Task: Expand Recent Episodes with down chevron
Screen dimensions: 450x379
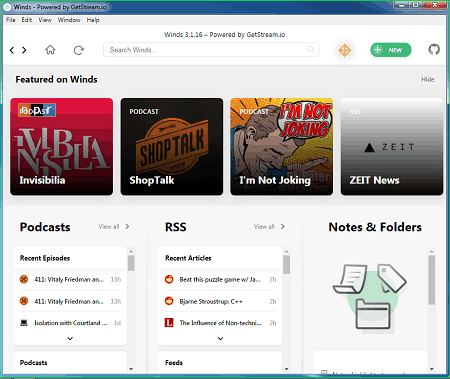Action: point(70,338)
